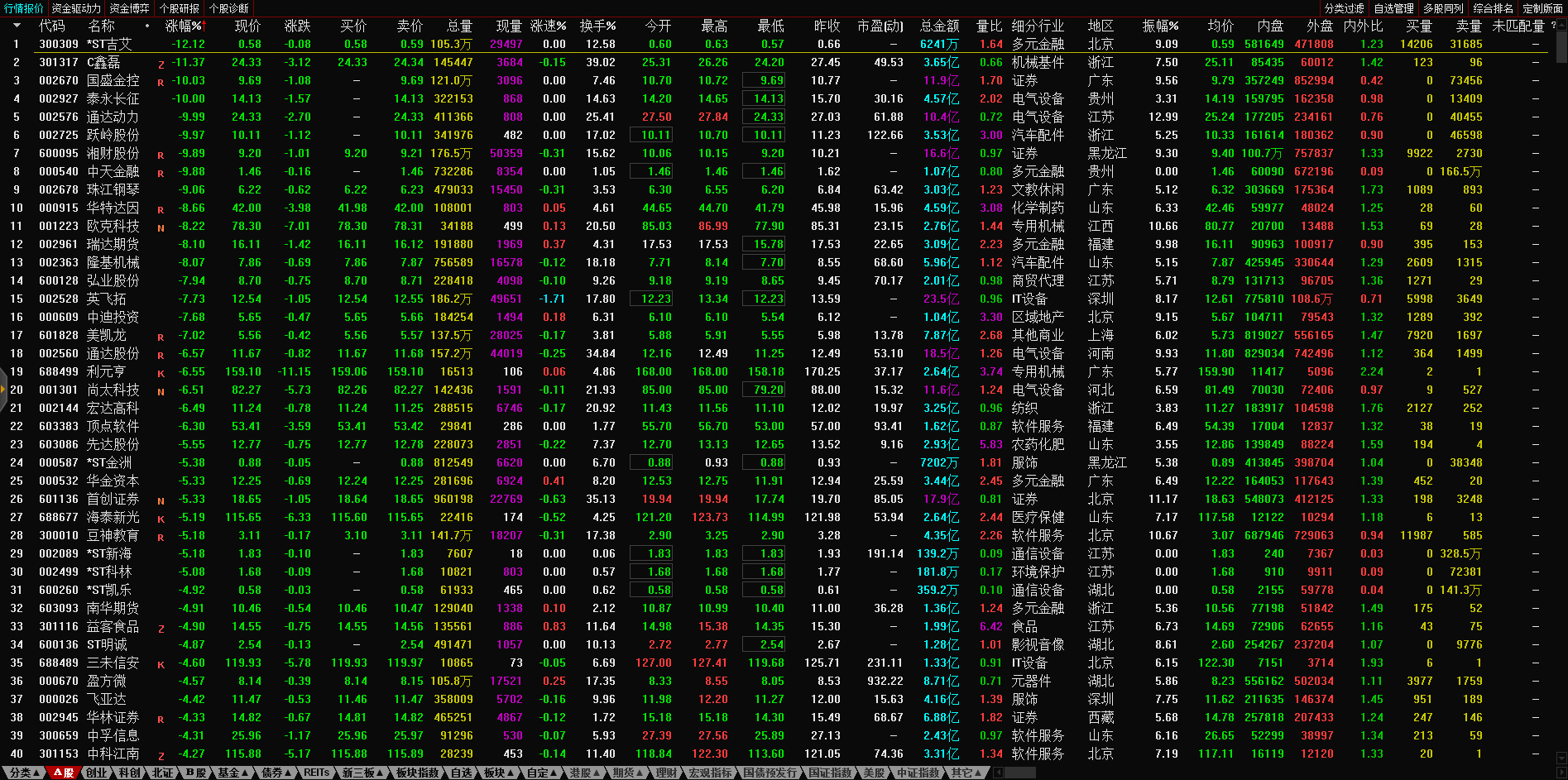Image resolution: width=1568 pixels, height=780 pixels.
Task: Expand the 基金 tab dropdown
Action: coord(233,773)
